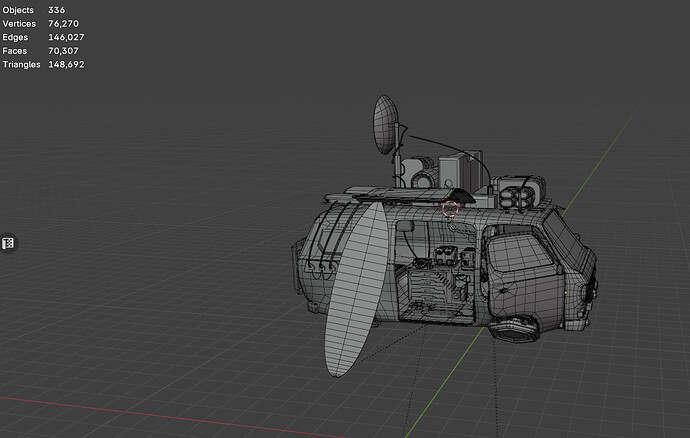Click the triangles count "148,692"
The width and height of the screenshot is (690, 438).
[x=66, y=64]
